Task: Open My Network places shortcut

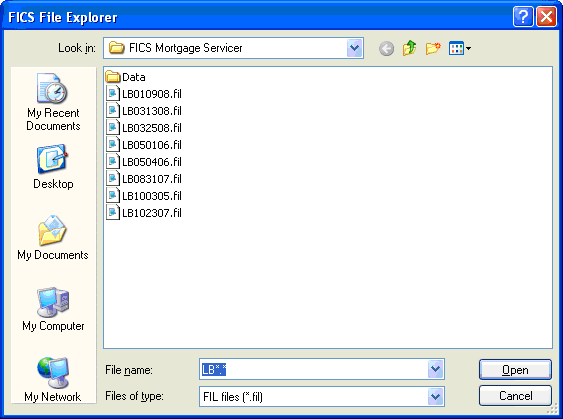Action: coord(53,379)
